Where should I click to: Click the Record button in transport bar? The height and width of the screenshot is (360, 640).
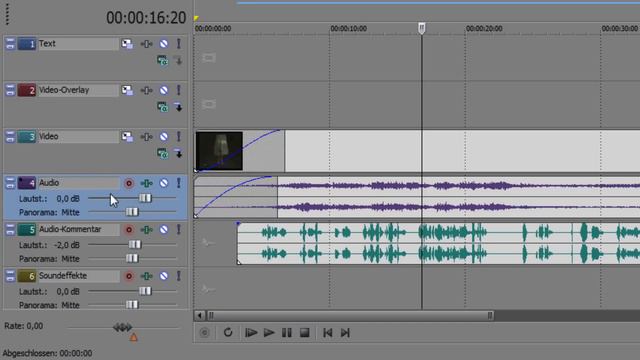click(x=204, y=333)
